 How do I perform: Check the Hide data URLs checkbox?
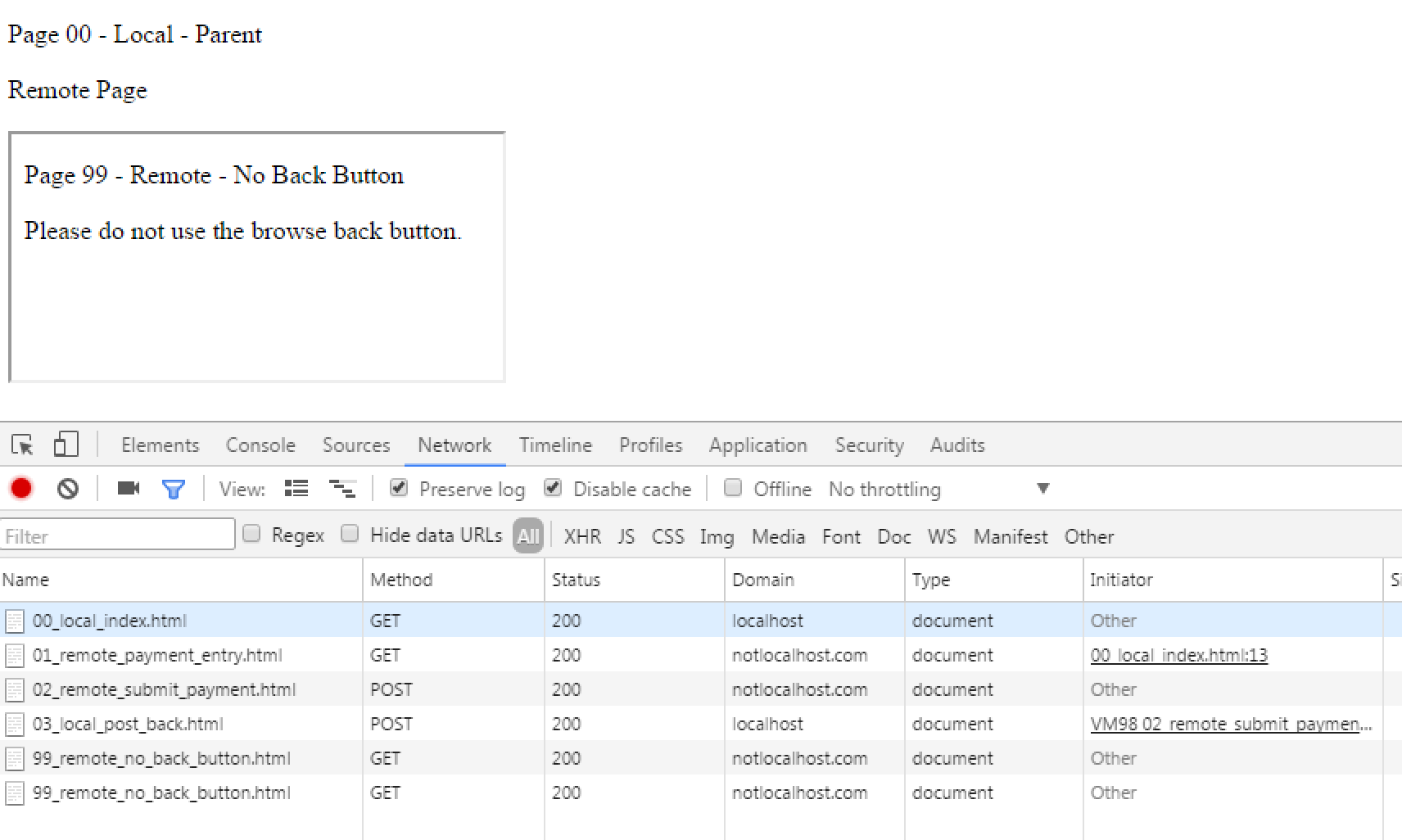point(350,534)
